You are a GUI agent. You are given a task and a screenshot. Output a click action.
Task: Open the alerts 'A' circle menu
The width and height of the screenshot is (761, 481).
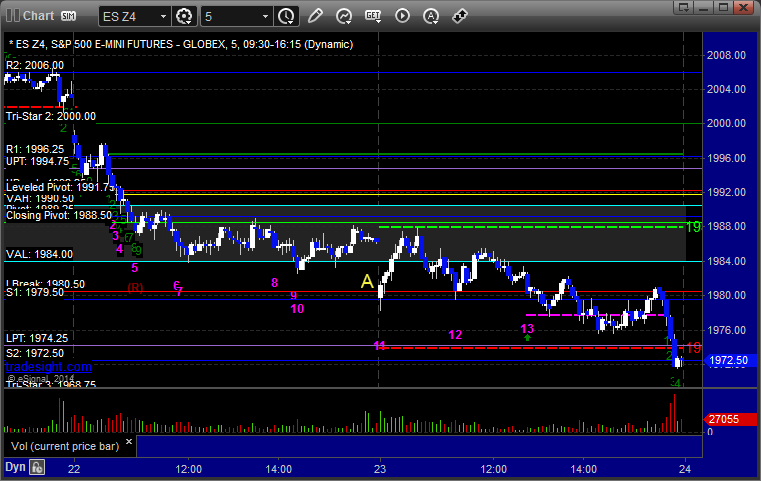pos(431,17)
